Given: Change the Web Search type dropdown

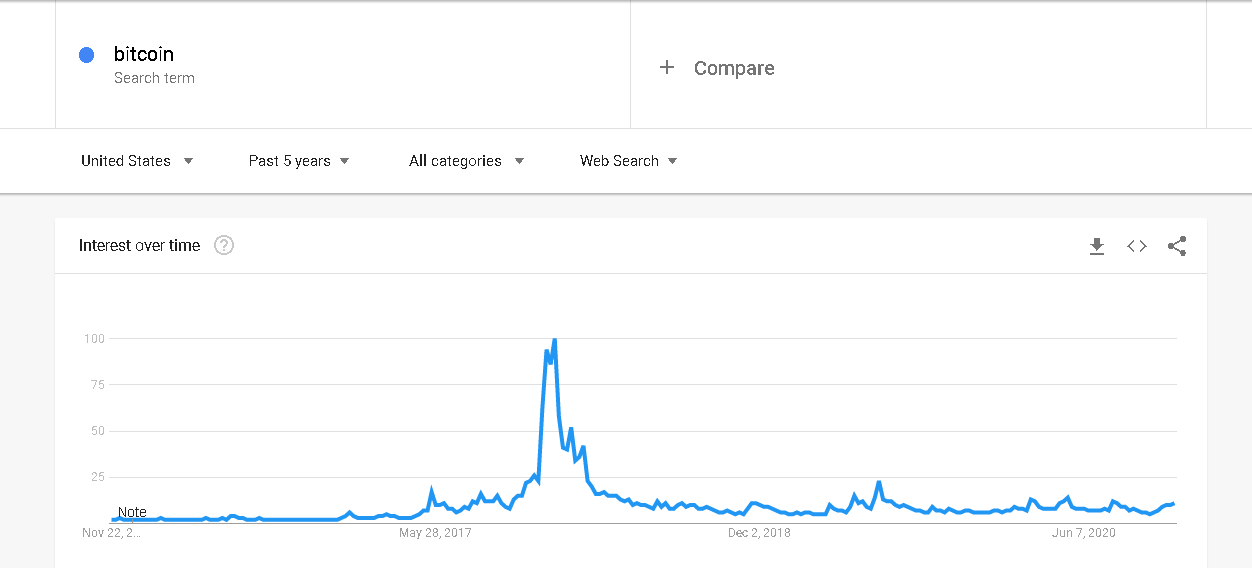Looking at the screenshot, I should (x=628, y=161).
